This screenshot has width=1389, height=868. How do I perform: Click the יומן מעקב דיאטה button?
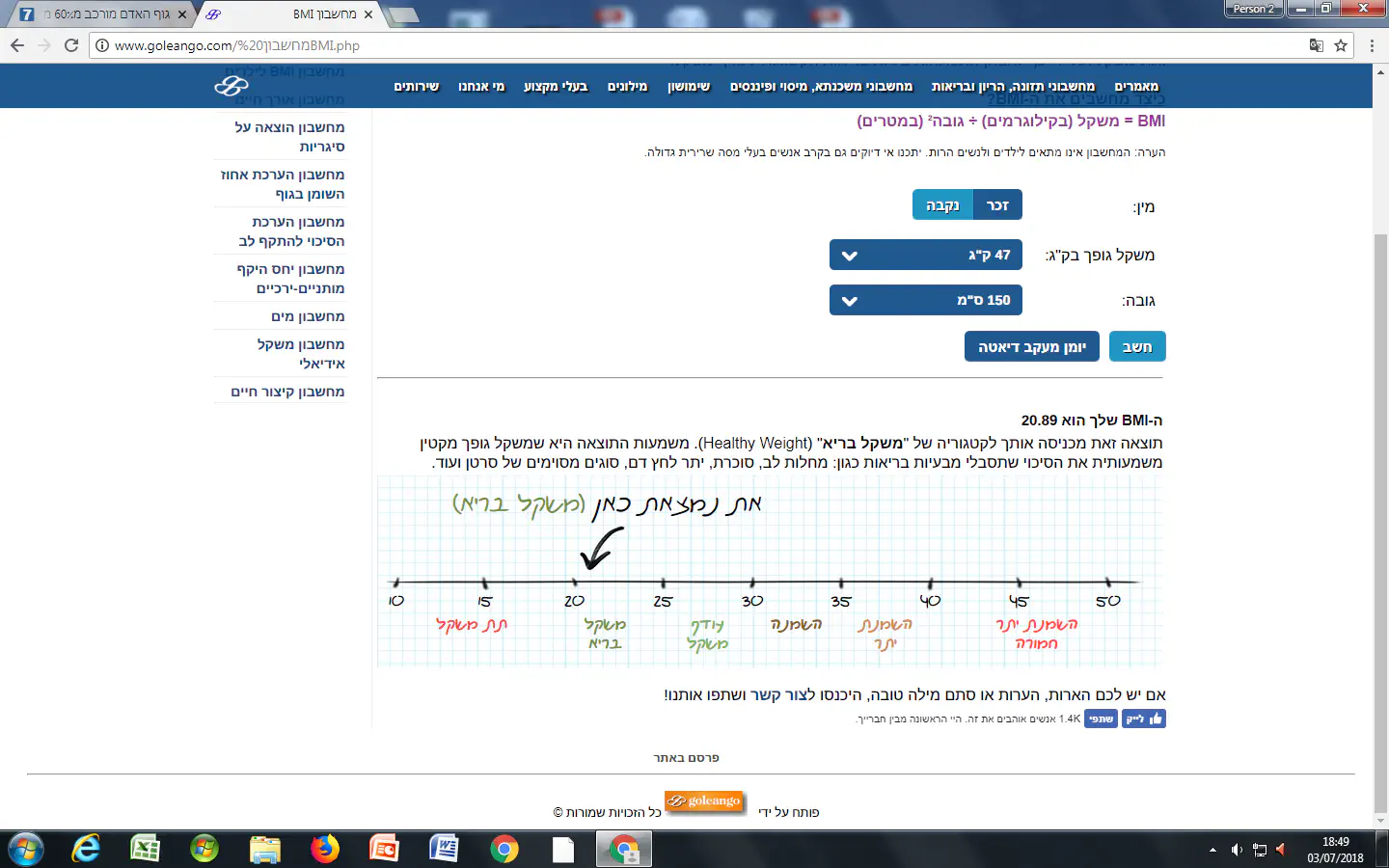[1031, 347]
